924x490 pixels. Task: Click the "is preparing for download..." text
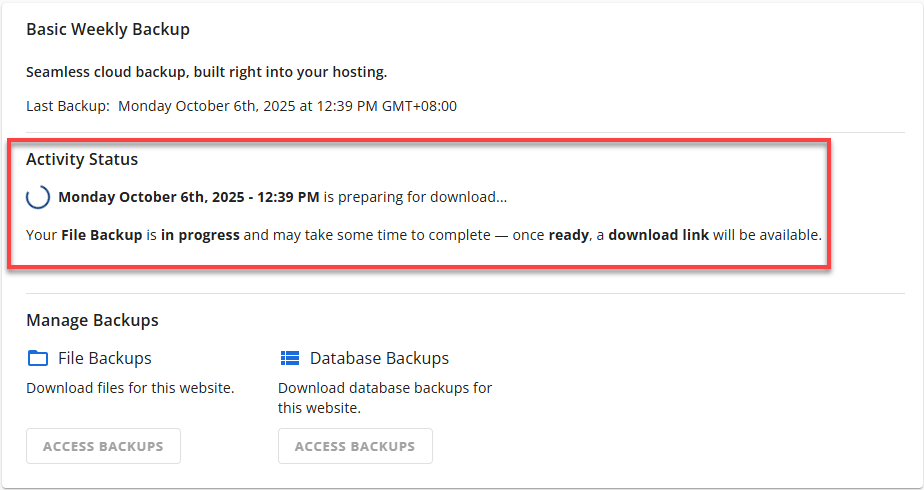tap(415, 197)
